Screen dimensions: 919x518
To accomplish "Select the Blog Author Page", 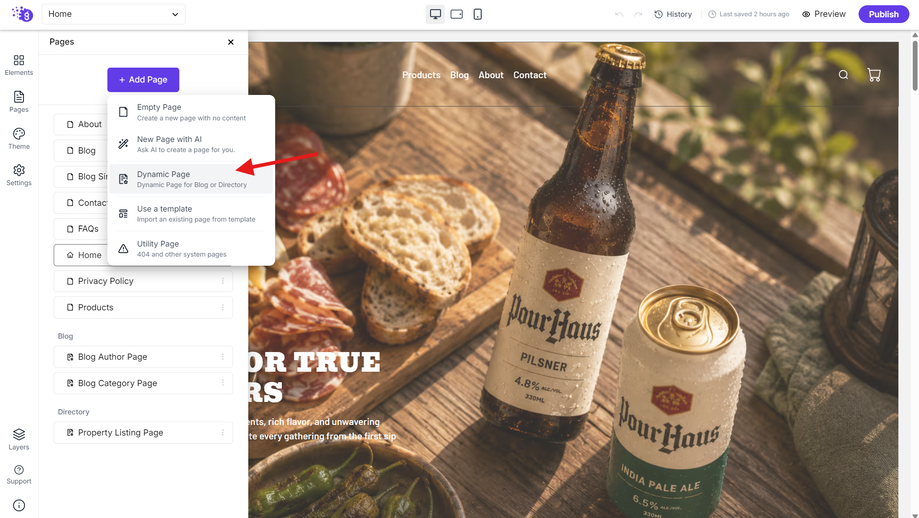I will point(143,357).
